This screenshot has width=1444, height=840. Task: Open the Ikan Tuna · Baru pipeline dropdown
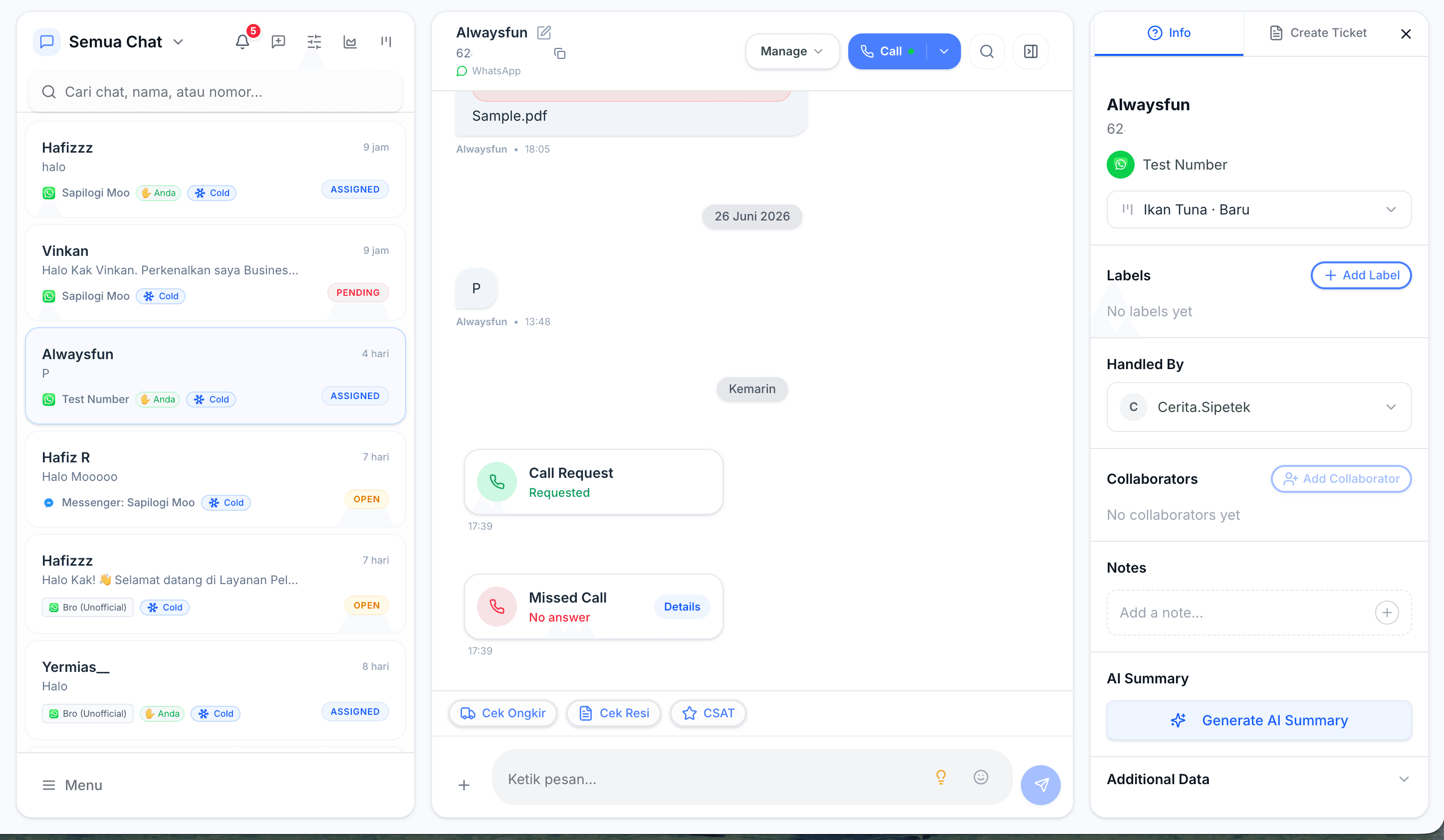(x=1259, y=210)
